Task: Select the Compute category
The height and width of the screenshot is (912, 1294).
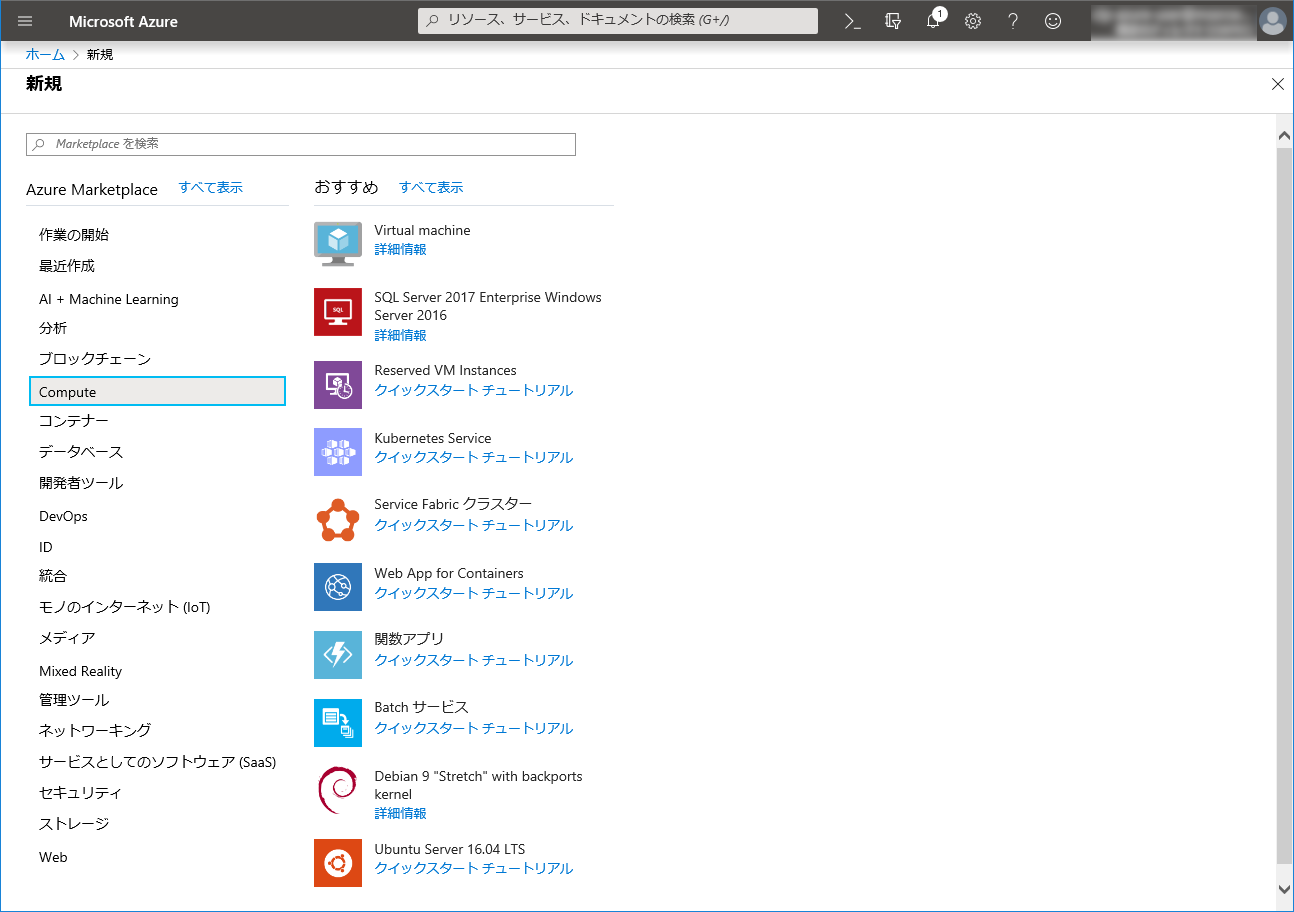Action: (x=157, y=392)
